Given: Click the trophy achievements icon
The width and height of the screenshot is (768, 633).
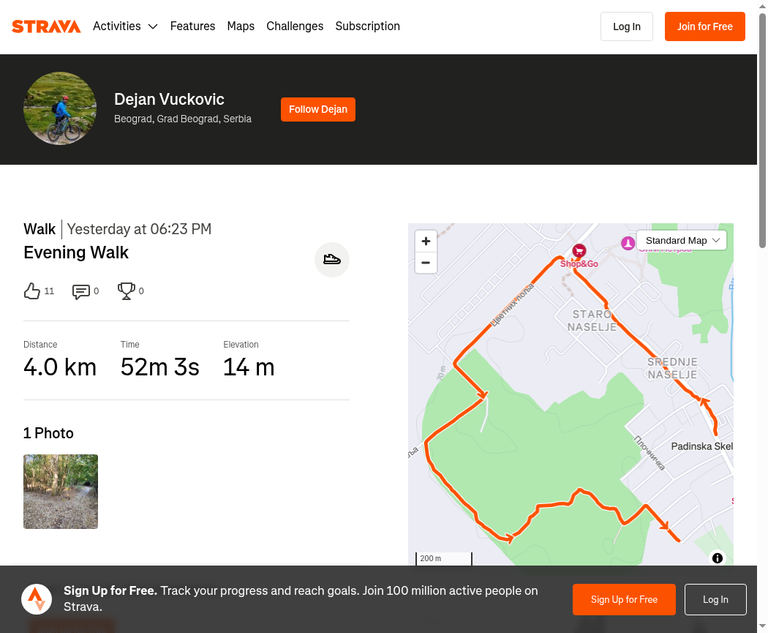Looking at the screenshot, I should click(126, 291).
